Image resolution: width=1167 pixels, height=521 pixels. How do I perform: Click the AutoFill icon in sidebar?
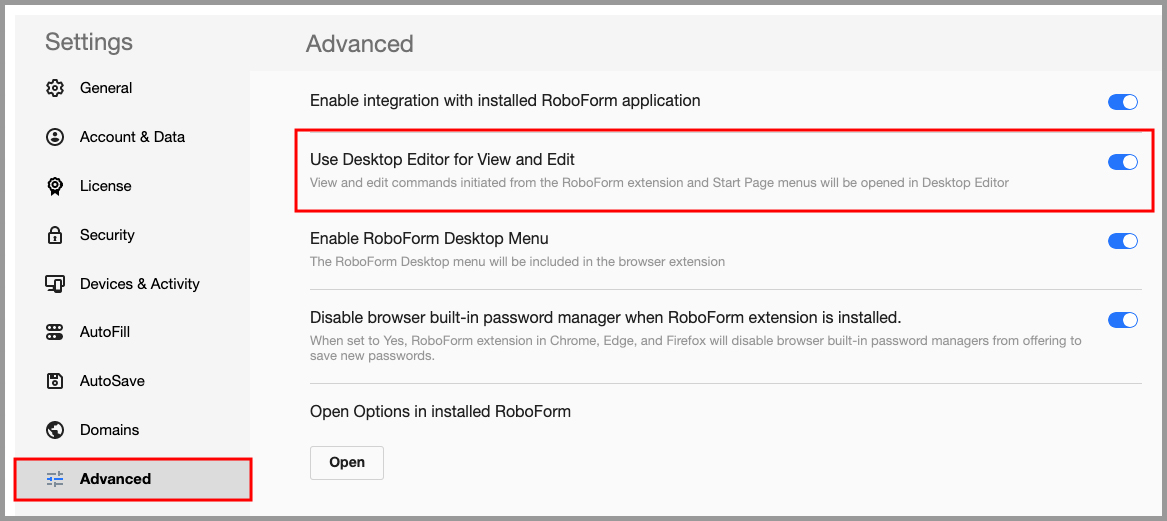coord(55,332)
